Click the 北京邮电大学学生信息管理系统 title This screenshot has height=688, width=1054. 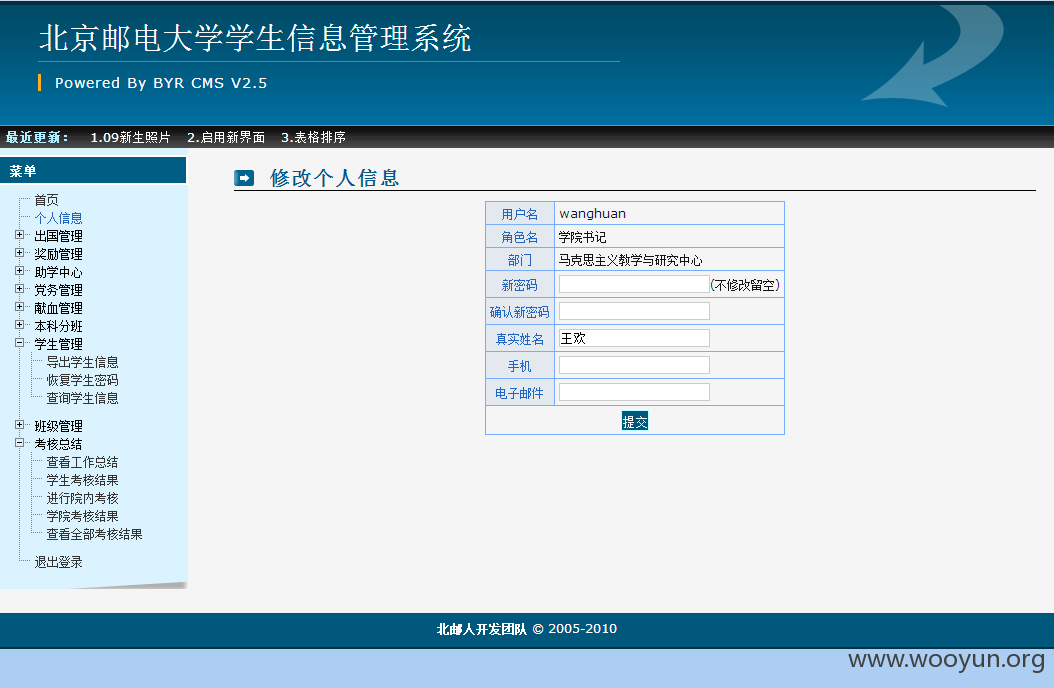[255, 38]
